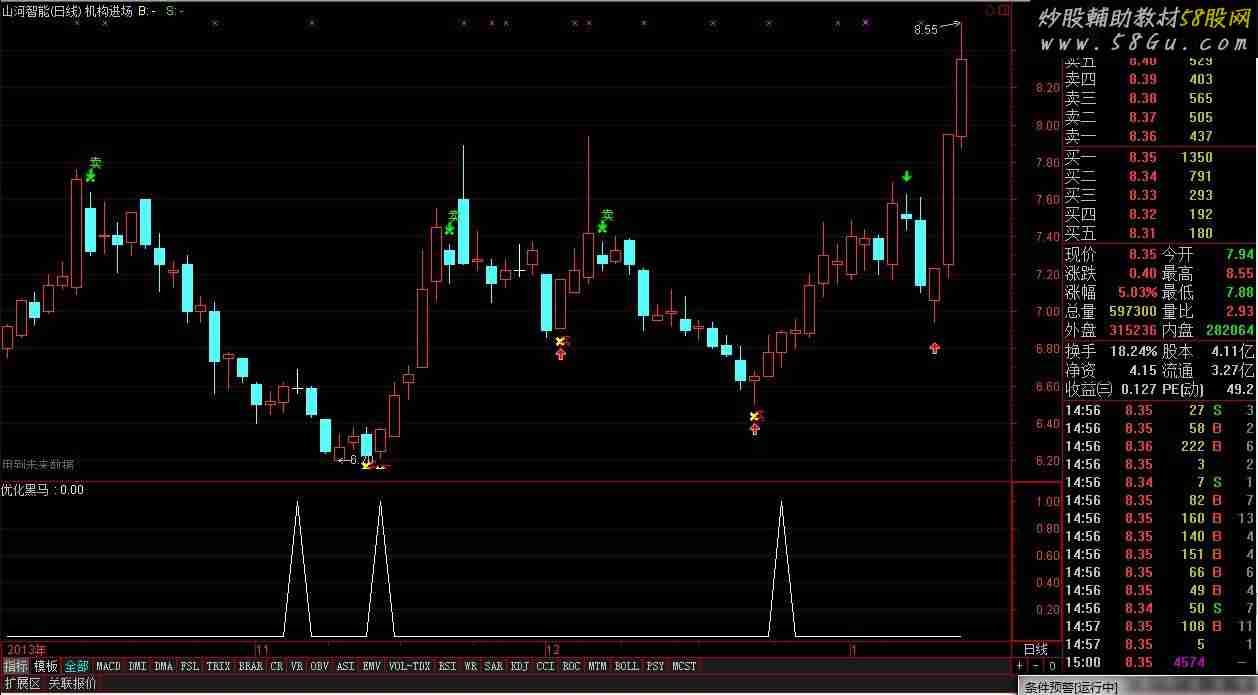Select the KDJ indicator
Image resolution: width=1258 pixels, height=695 pixels.
click(x=520, y=666)
